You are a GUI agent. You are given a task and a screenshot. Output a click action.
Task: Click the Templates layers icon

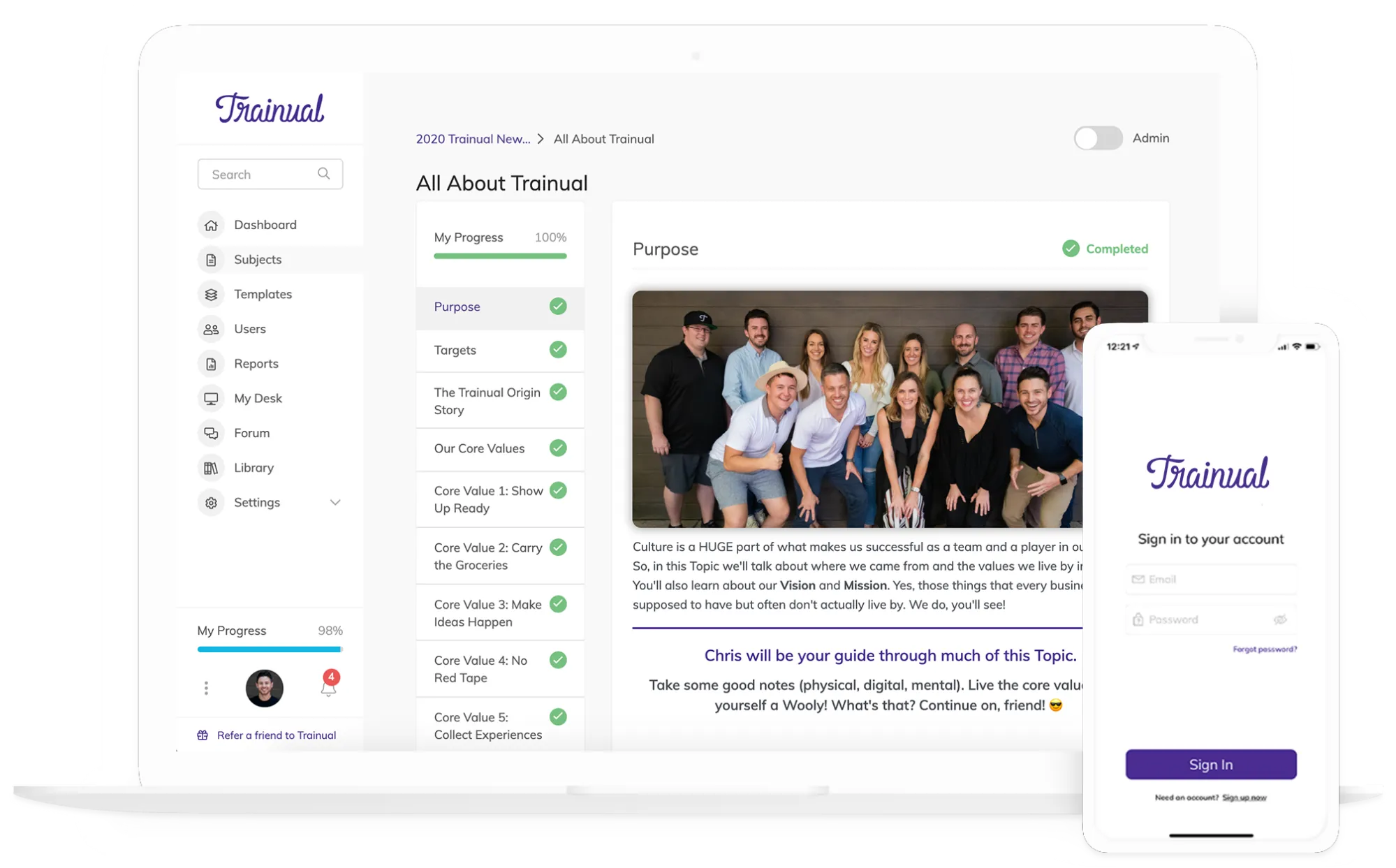tap(211, 295)
